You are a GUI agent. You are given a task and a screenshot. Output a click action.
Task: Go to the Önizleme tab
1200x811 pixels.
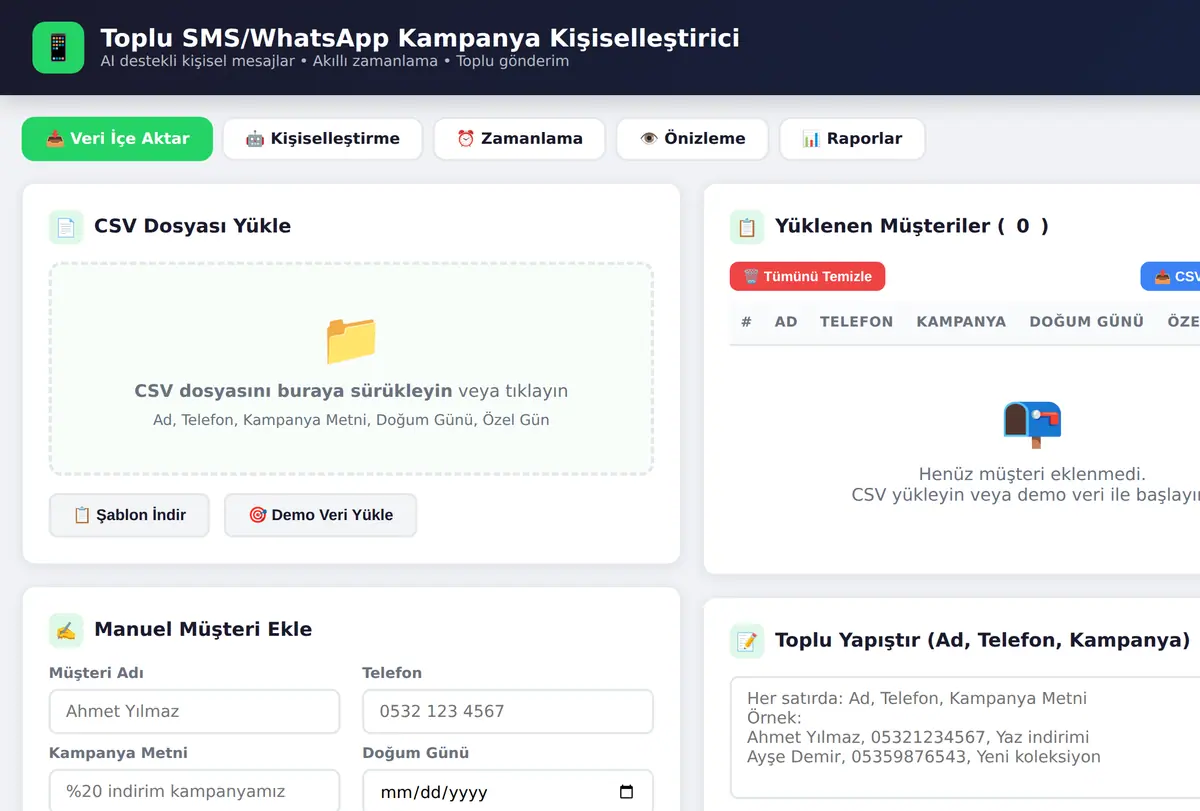[x=692, y=139]
